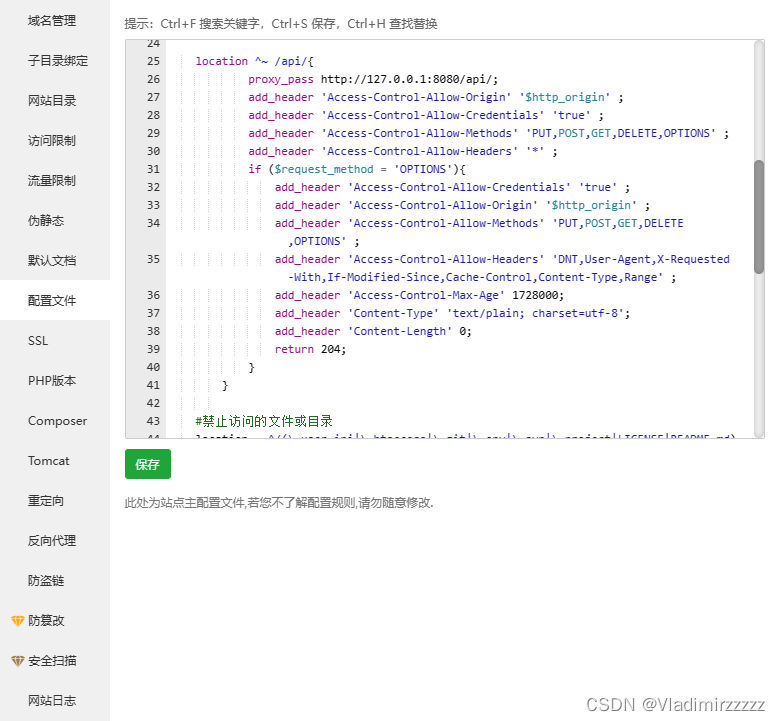Open the SSL settings tab

tap(38, 341)
